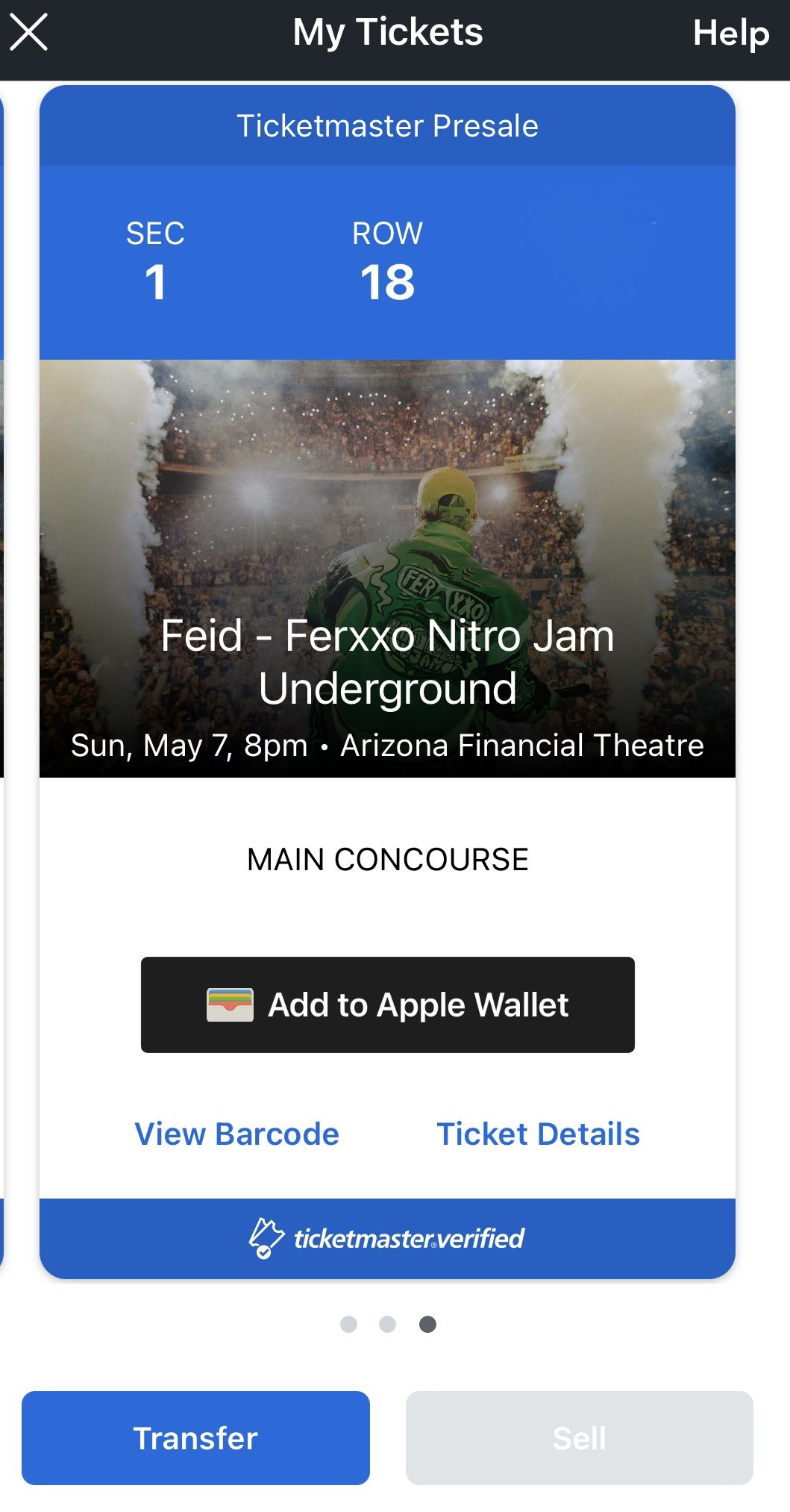Go to the second ticket page dot

(387, 1324)
